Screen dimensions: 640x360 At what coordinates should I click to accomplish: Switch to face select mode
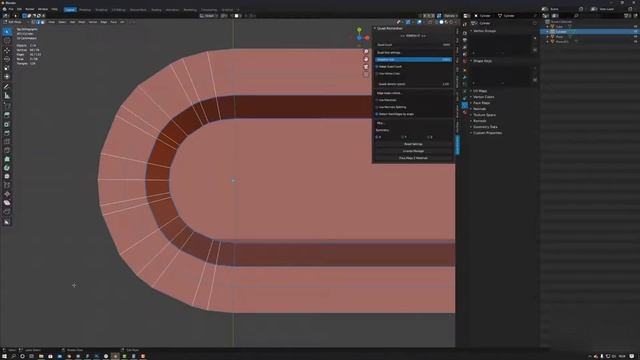42,22
